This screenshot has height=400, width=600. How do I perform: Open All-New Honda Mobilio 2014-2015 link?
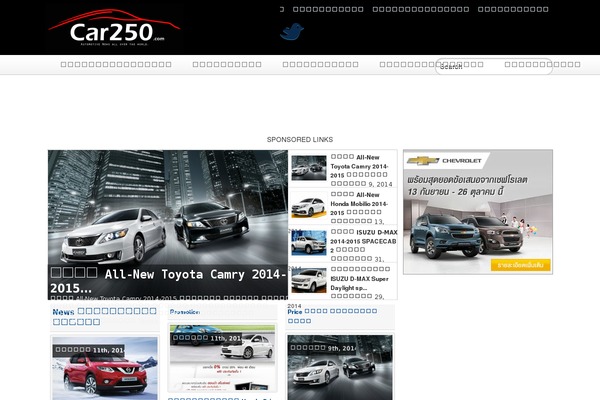(x=359, y=204)
